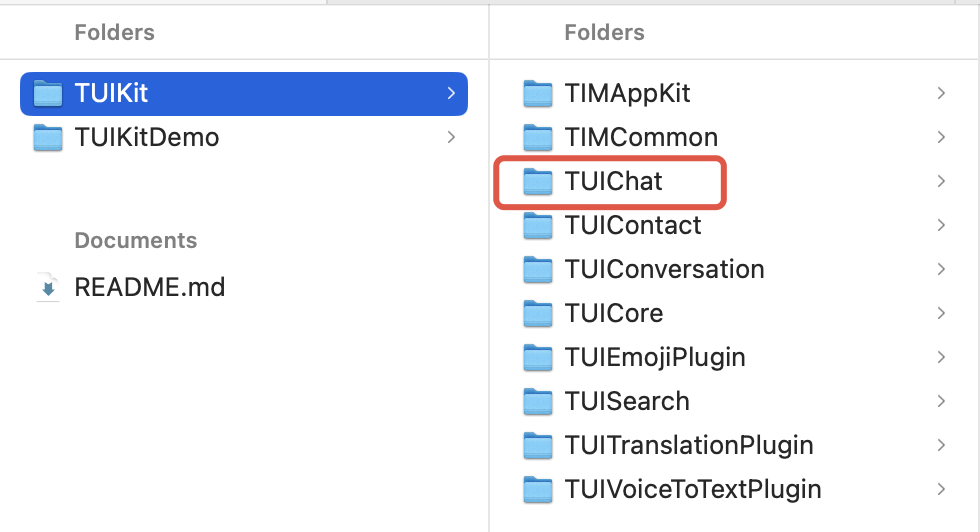Click the TUIVoiceToTextPlugin folder chevron

click(941, 489)
